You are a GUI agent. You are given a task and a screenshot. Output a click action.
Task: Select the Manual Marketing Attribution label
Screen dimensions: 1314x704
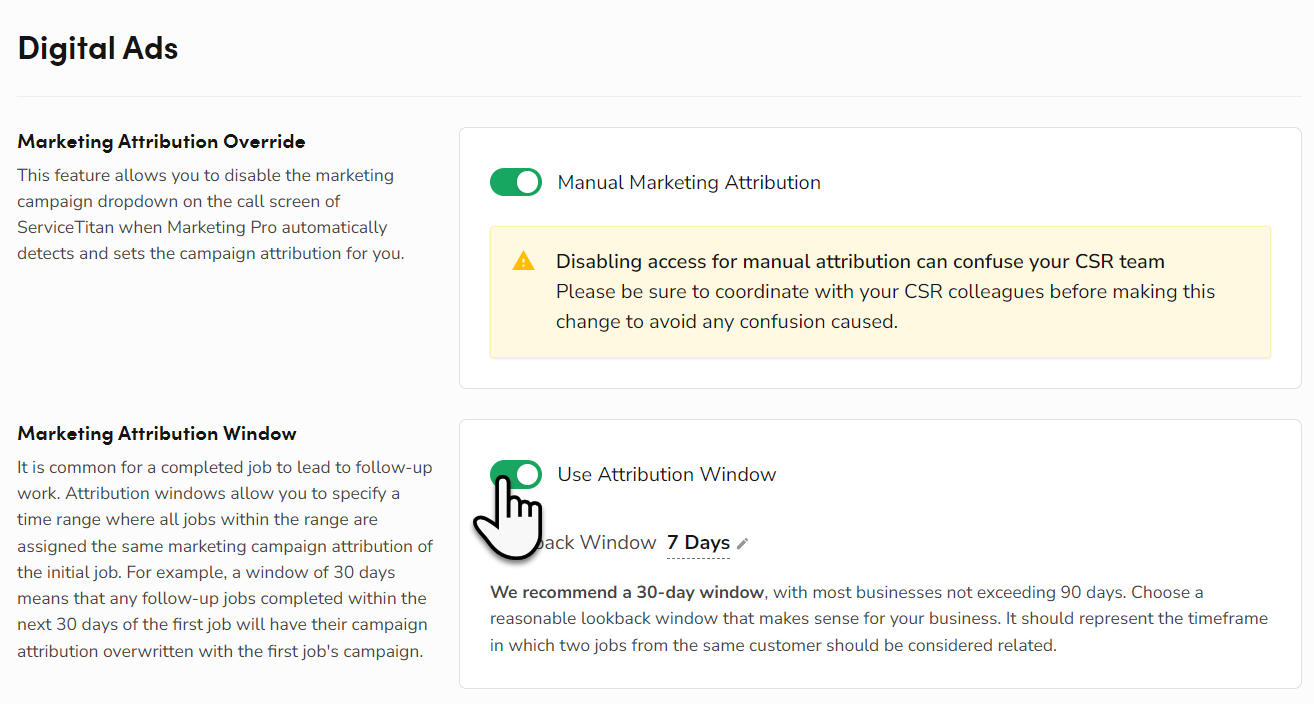pyautogui.click(x=687, y=182)
